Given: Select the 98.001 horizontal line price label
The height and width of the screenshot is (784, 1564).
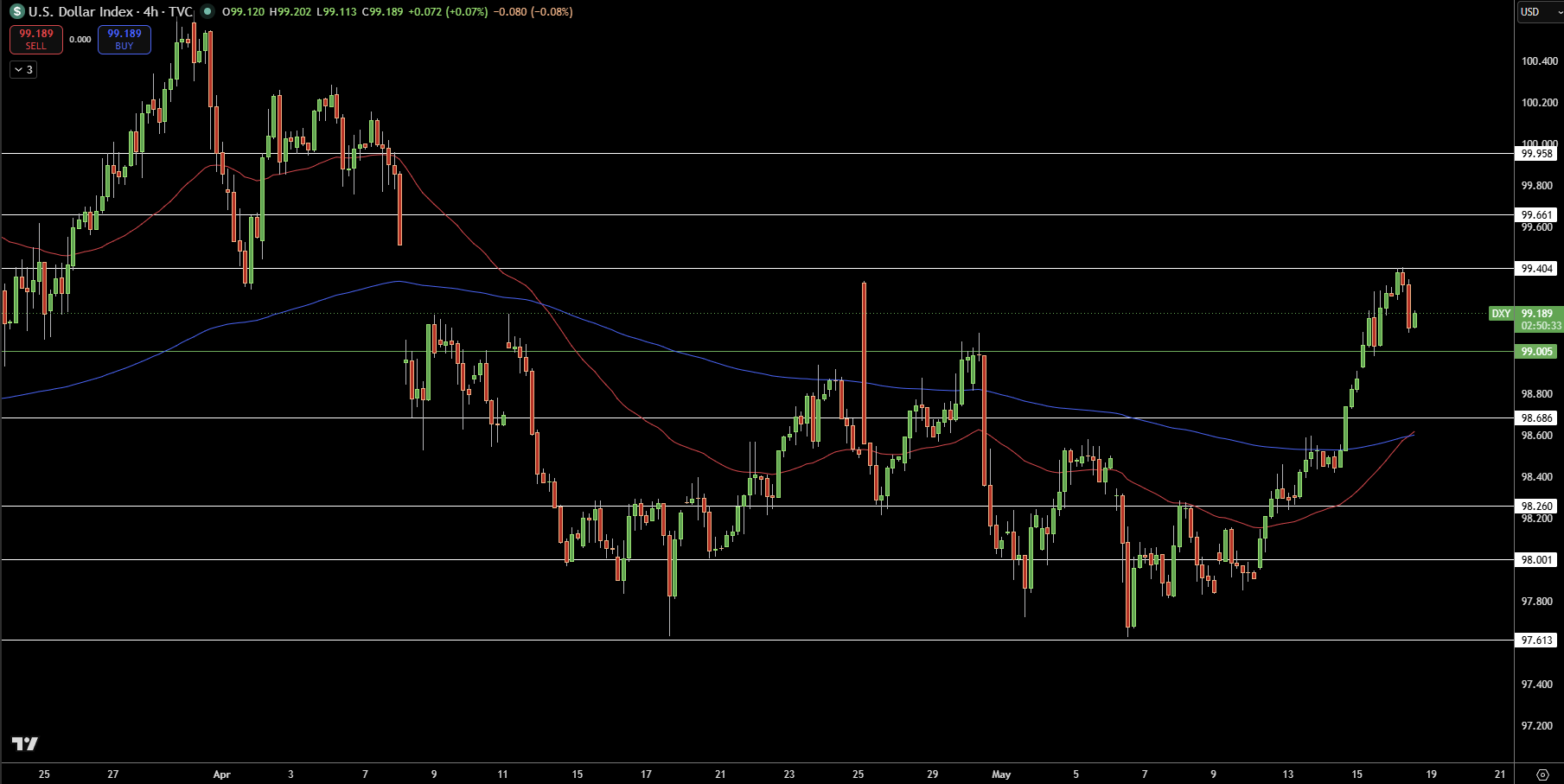Looking at the screenshot, I should pyautogui.click(x=1537, y=560).
